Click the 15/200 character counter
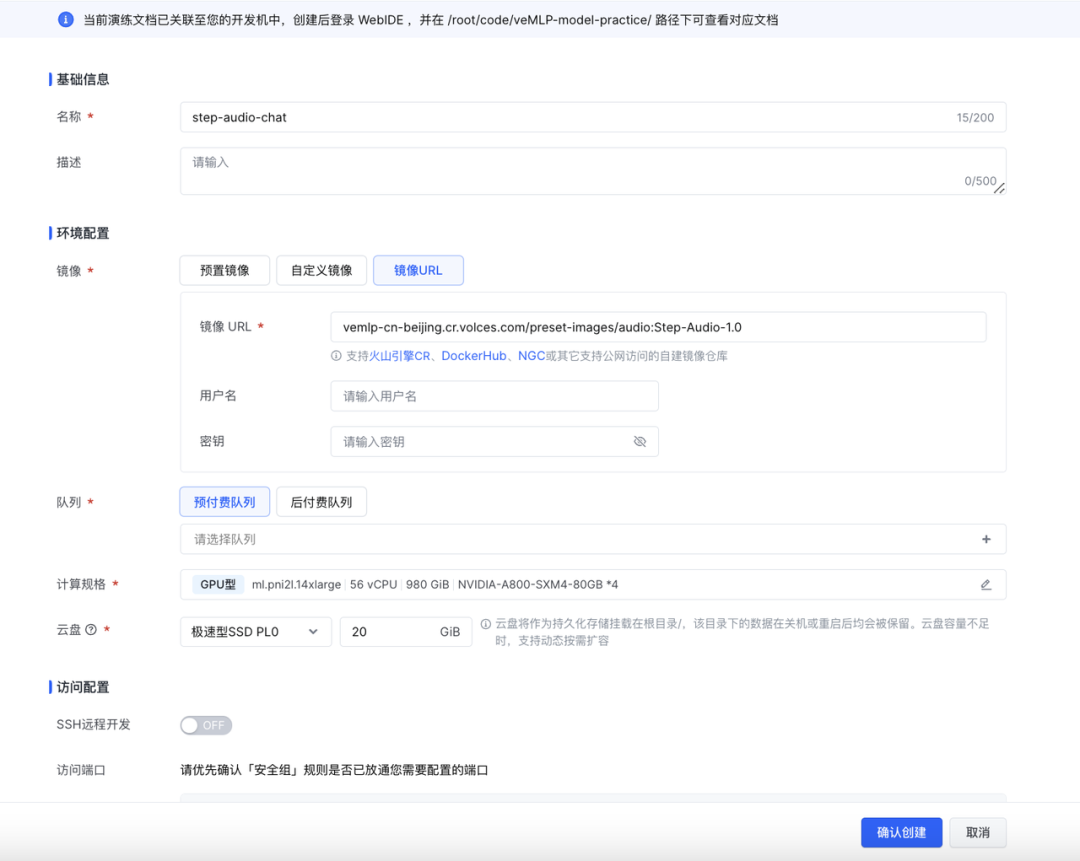The height and width of the screenshot is (861, 1080). 975,118
